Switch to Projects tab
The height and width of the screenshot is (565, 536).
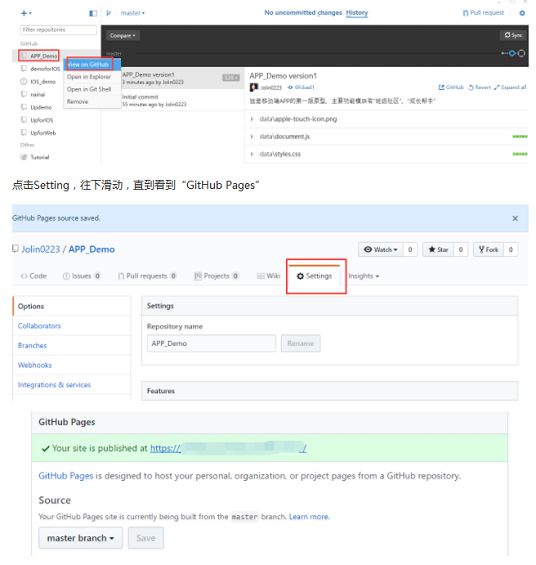coord(216,276)
